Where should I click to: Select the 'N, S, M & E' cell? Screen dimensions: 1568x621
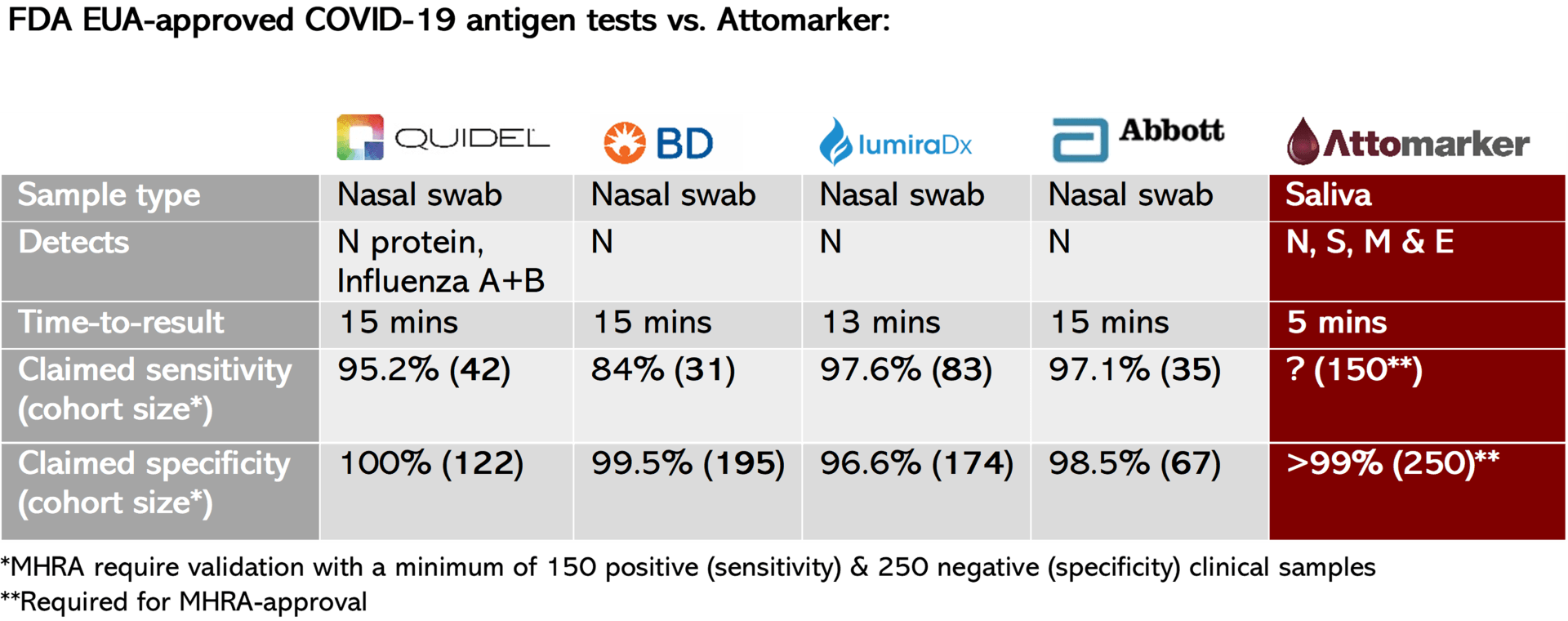[x=1370, y=243]
